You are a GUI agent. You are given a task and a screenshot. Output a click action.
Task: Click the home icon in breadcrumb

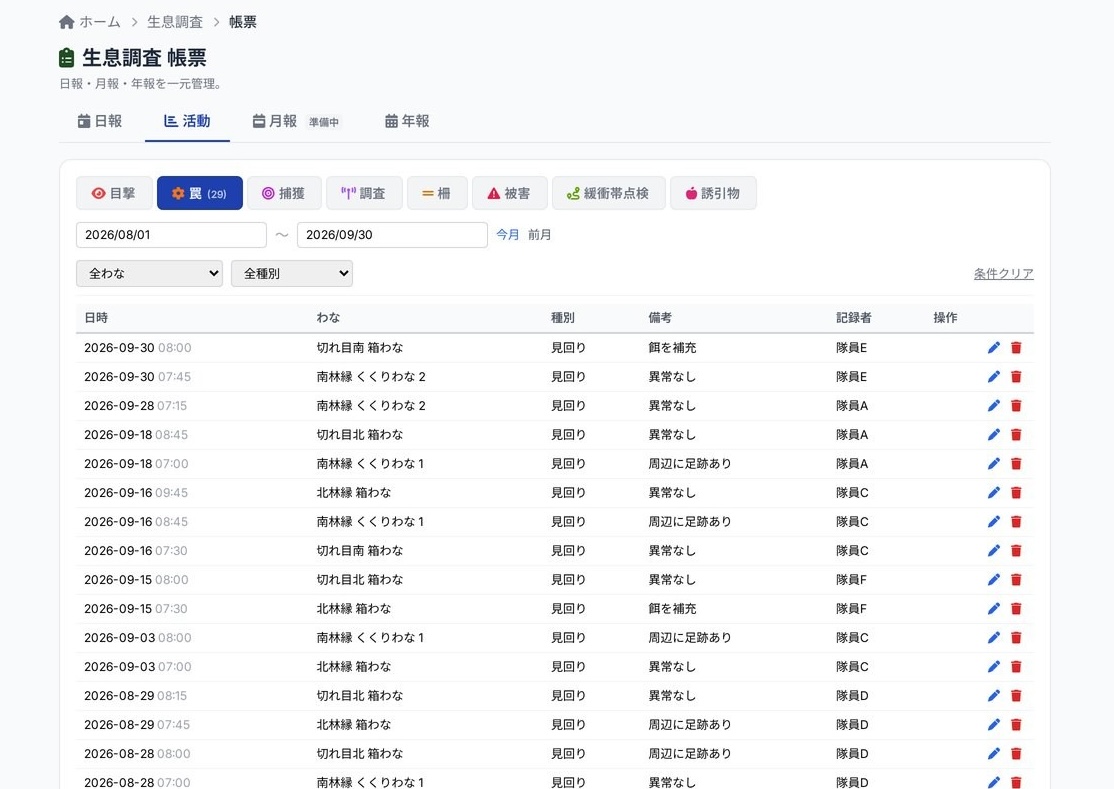pos(67,22)
